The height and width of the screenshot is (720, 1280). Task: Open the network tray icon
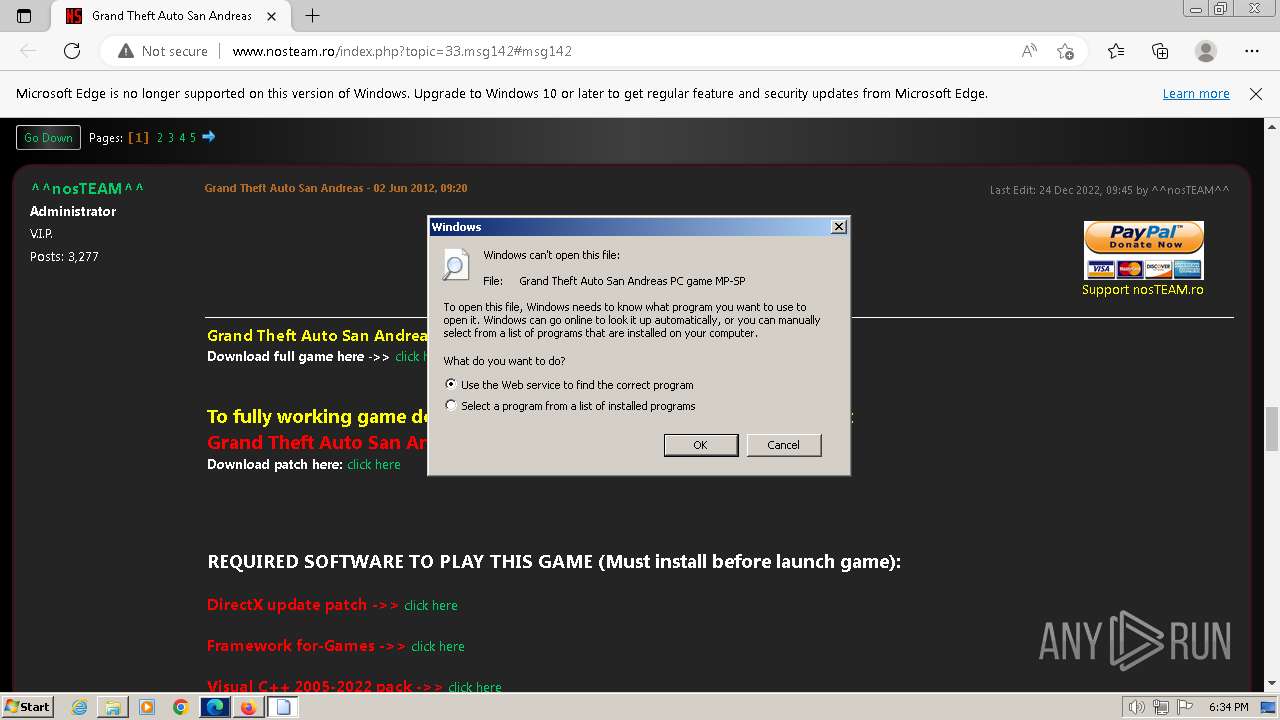point(1162,707)
